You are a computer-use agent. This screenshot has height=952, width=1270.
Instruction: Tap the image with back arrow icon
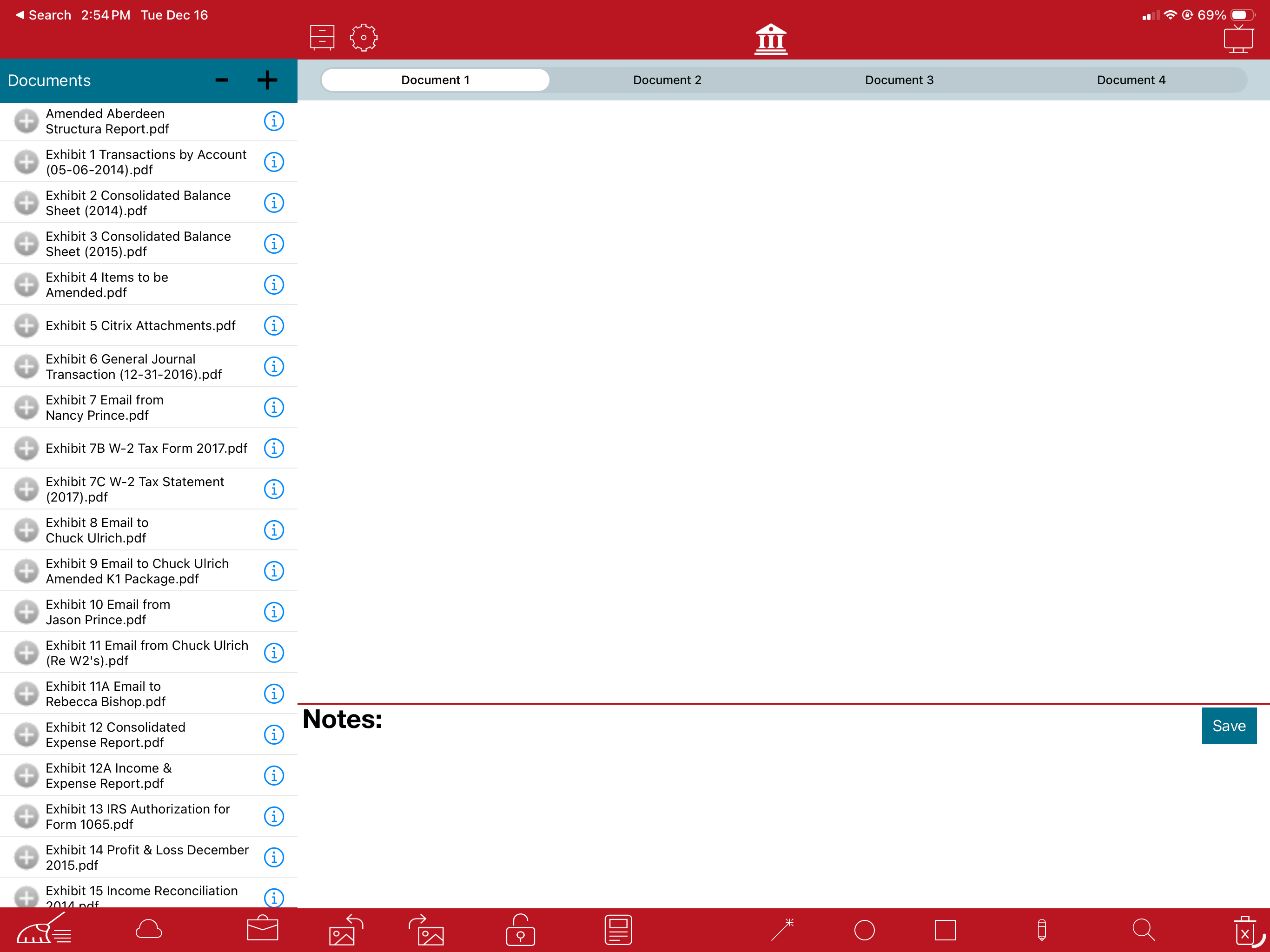click(x=346, y=930)
